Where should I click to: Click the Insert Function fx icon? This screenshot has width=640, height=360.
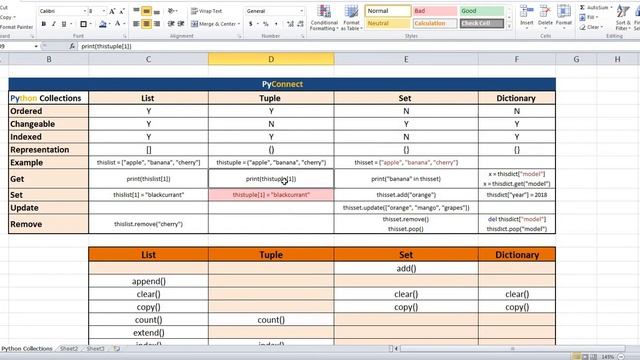[x=72, y=47]
